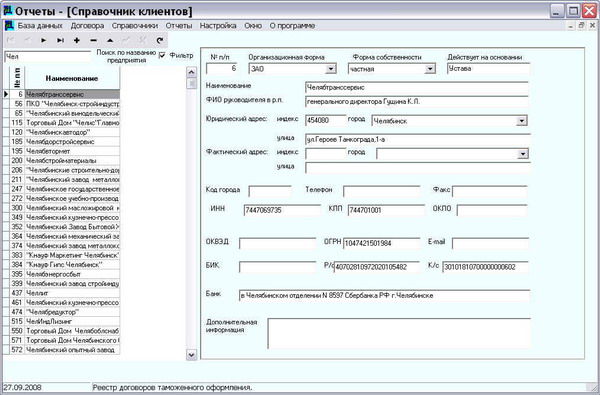Open the Договора menu
This screenshot has height=395, width=600.
click(87, 26)
